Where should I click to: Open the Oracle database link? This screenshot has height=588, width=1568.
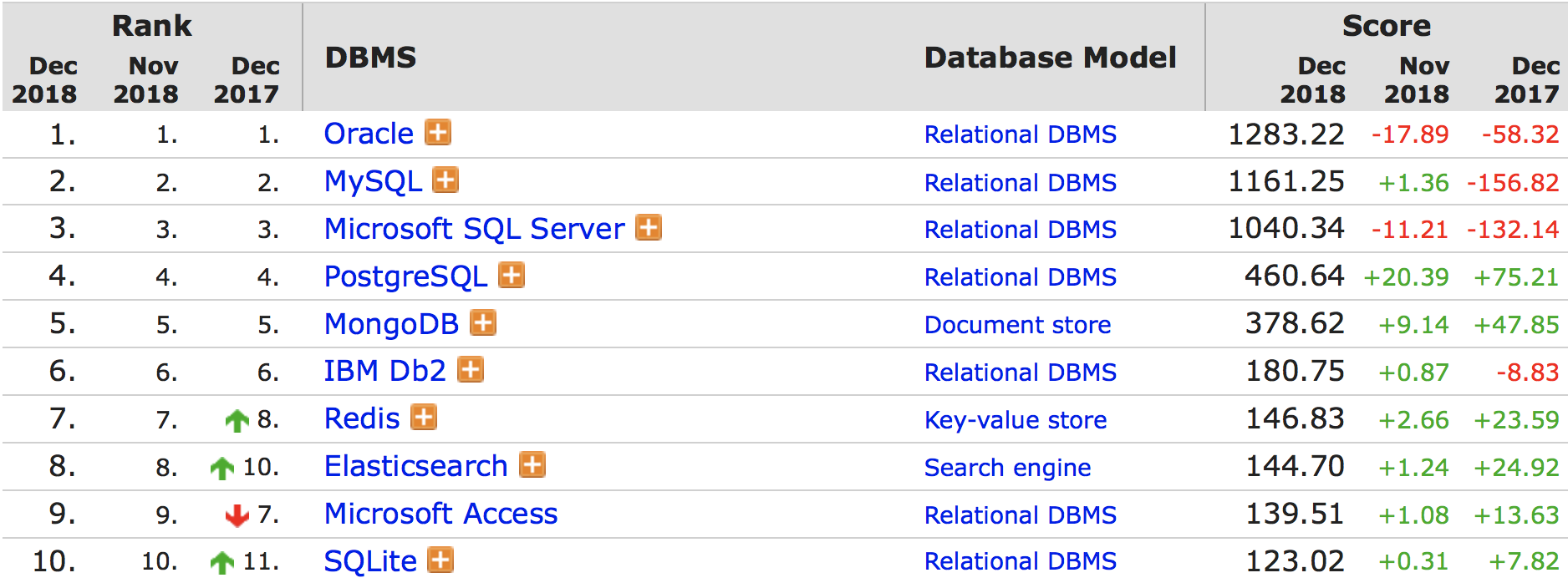coord(369,134)
